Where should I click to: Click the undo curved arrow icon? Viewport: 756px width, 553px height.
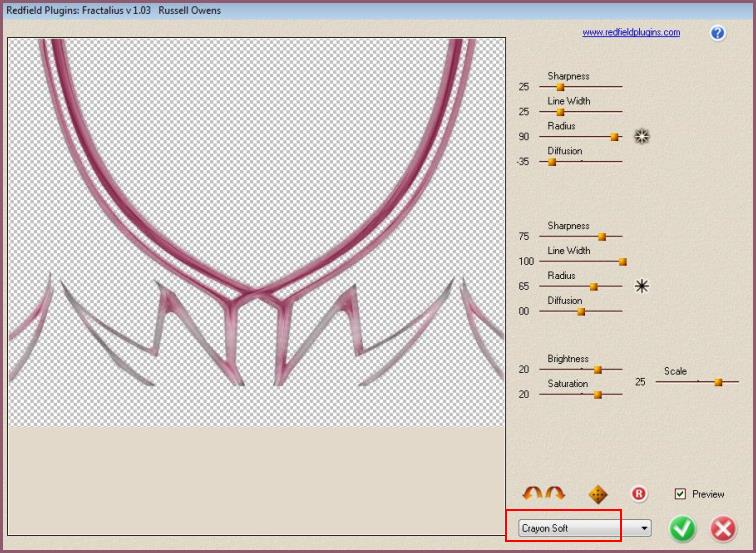(x=533, y=494)
